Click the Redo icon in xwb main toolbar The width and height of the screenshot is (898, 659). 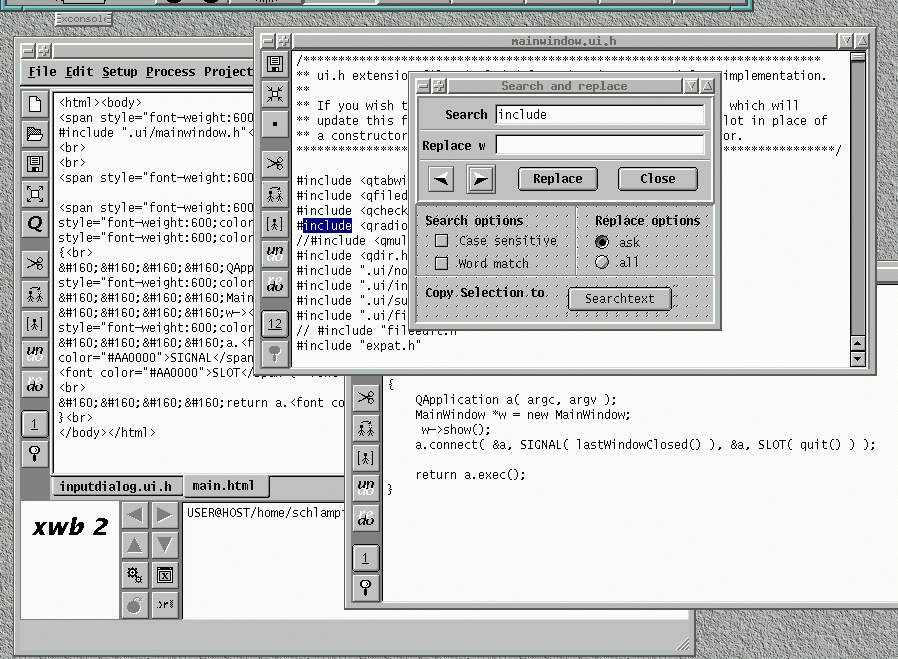(35, 384)
